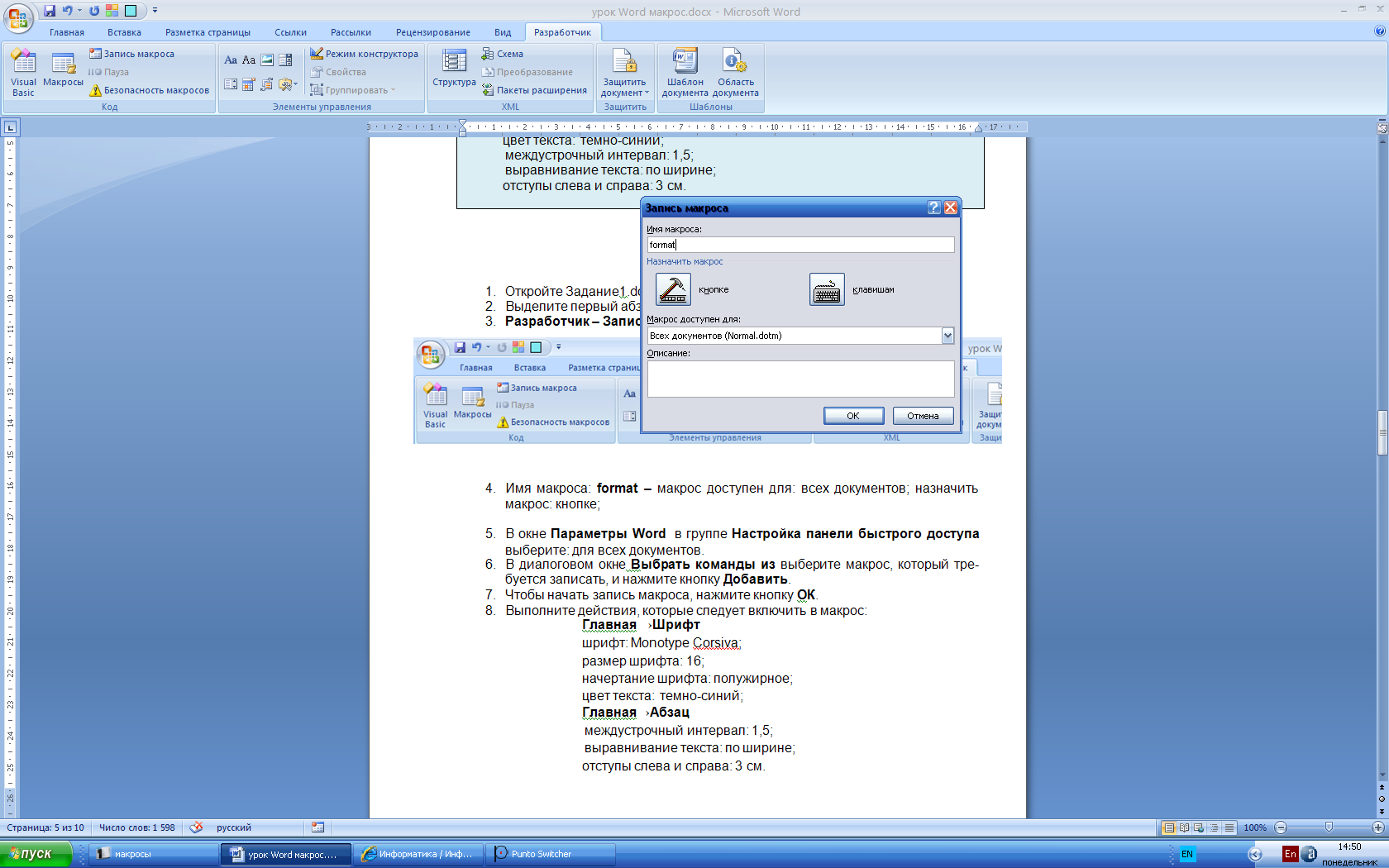
Task: Click the spelling check icon in status bar
Action: [196, 827]
